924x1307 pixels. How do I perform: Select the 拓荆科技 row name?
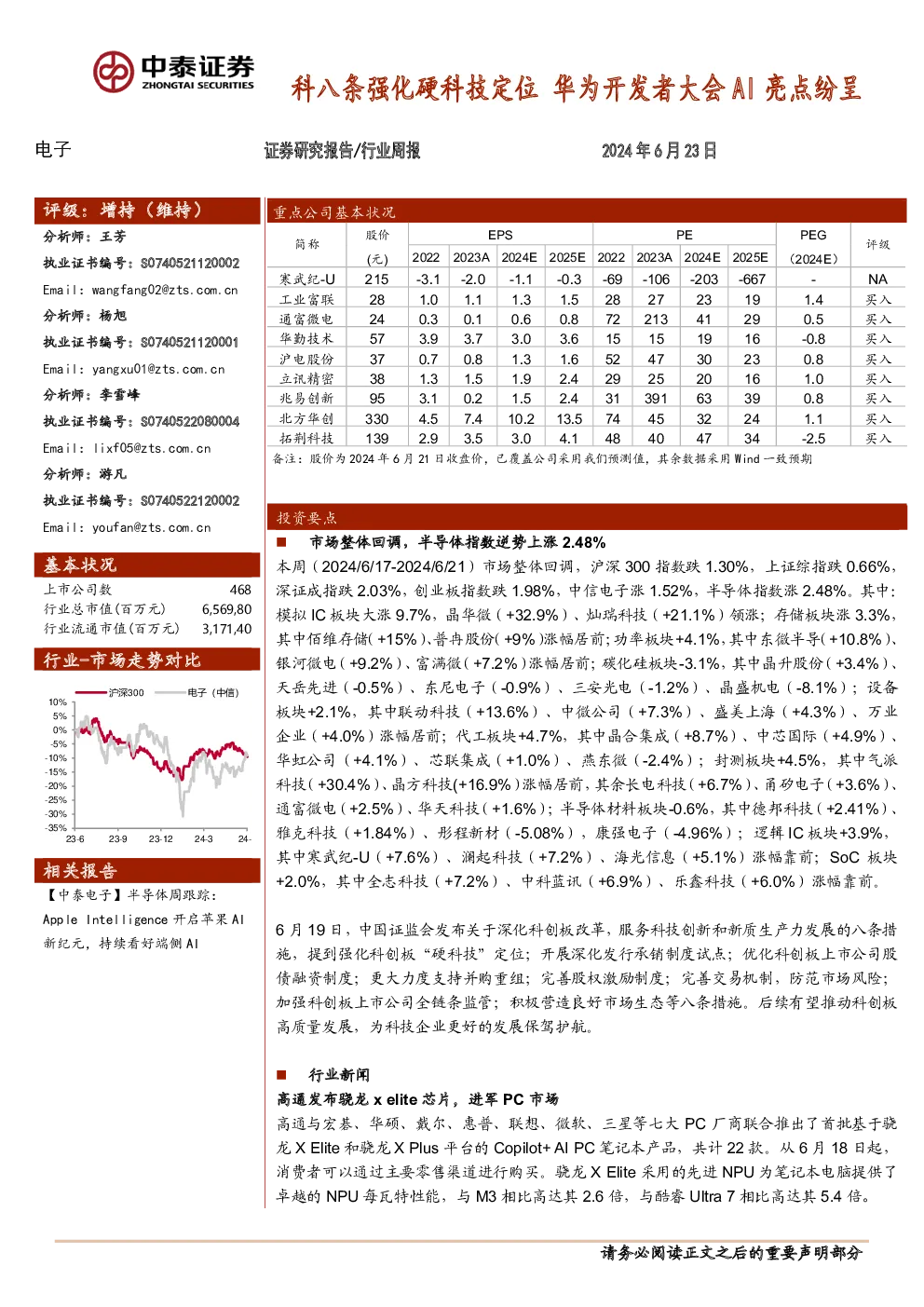tap(306, 439)
